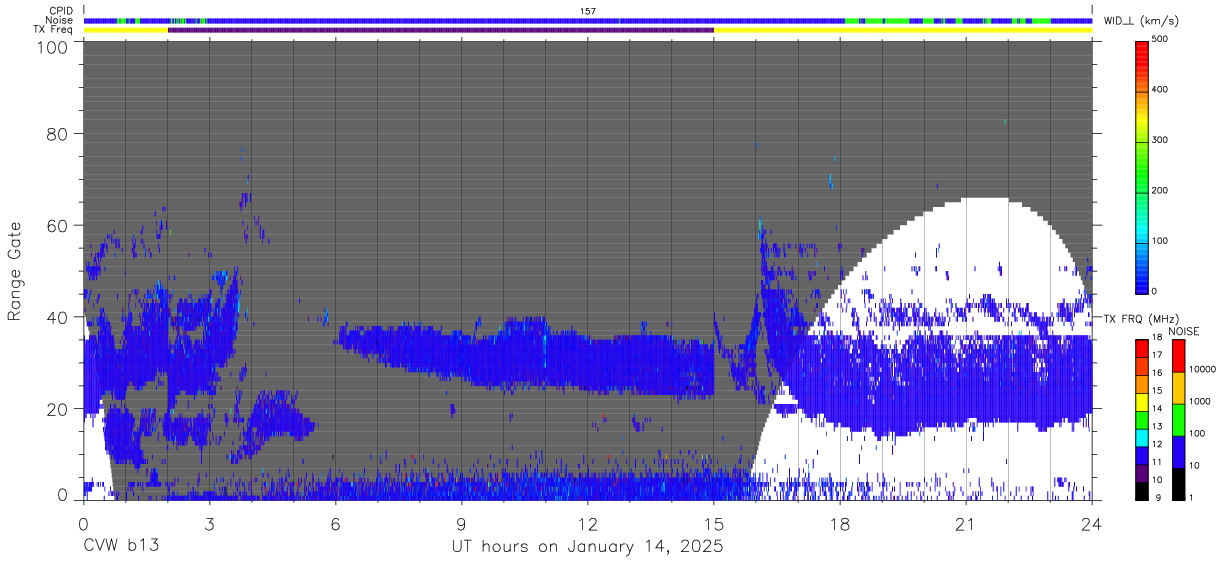The width and height of the screenshot is (1228, 567).
Task: Click the WID⊥ (km/s) colorbar title
Action: (1140, 20)
